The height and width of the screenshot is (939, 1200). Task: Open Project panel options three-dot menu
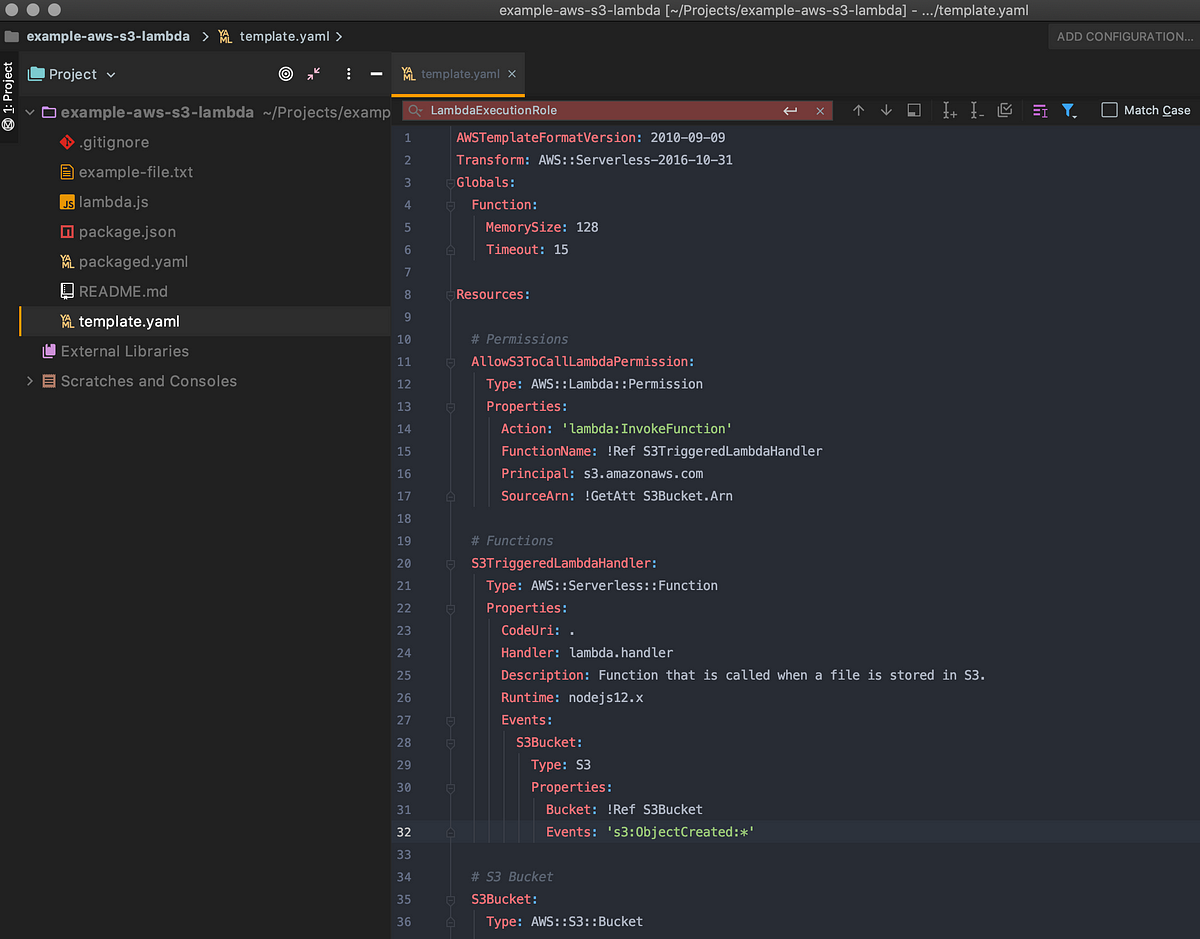[348, 74]
